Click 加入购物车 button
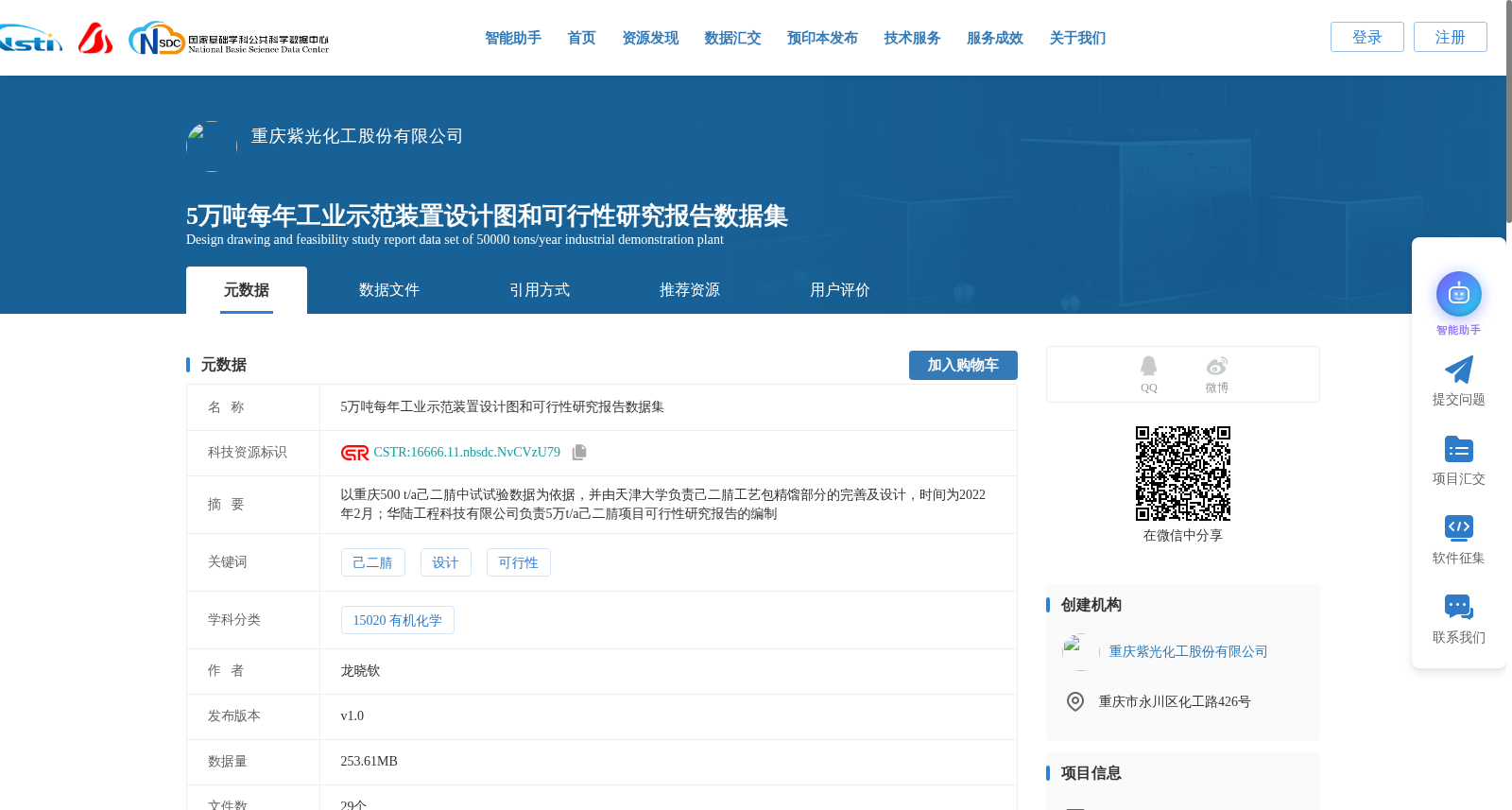 point(963,365)
